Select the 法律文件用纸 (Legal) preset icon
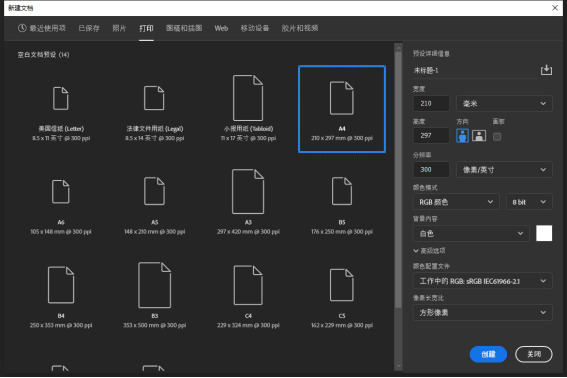567x378 pixels. (154, 98)
